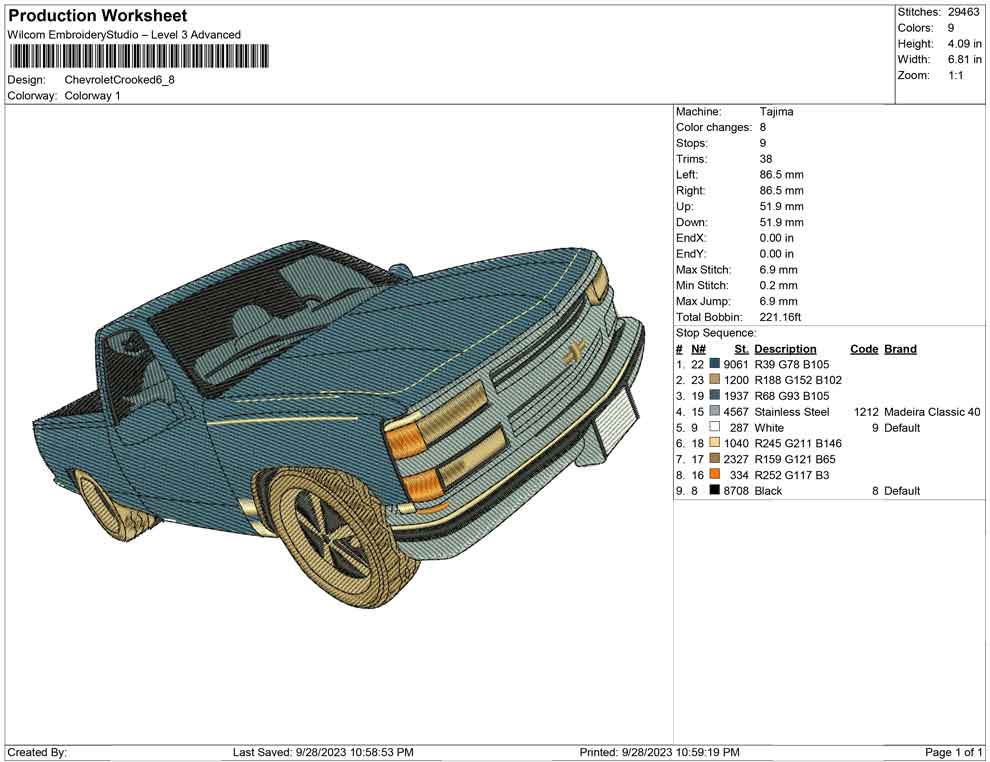Click the Machine value Tajima
Image resolution: width=990 pixels, height=762 pixels.
coord(776,112)
